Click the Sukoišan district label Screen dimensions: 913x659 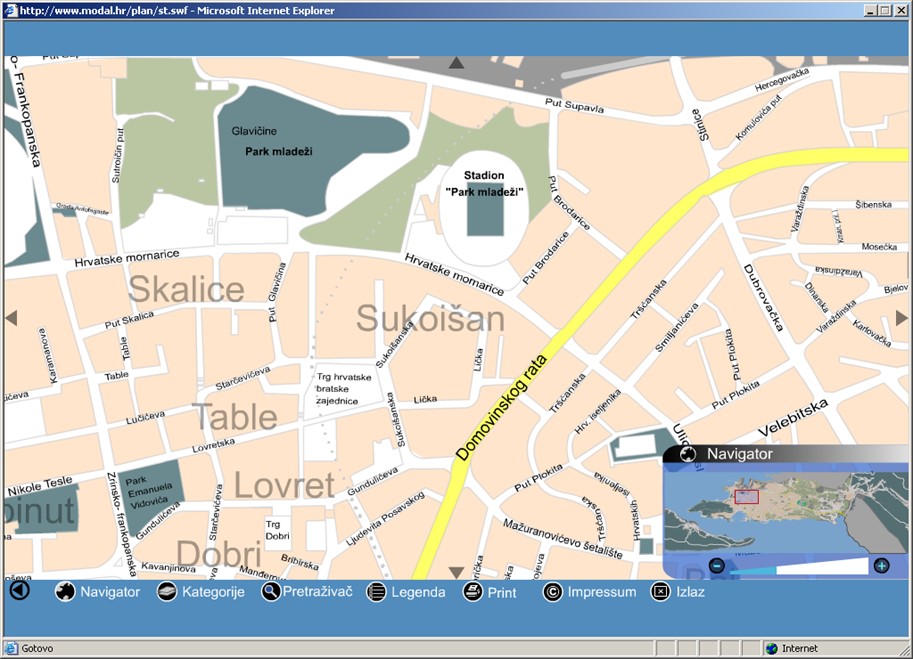click(430, 318)
